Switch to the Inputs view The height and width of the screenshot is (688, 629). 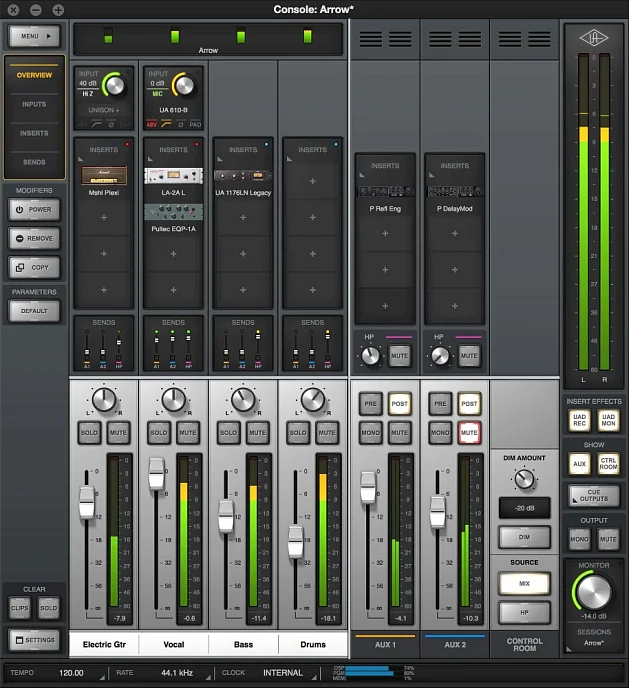[34, 104]
